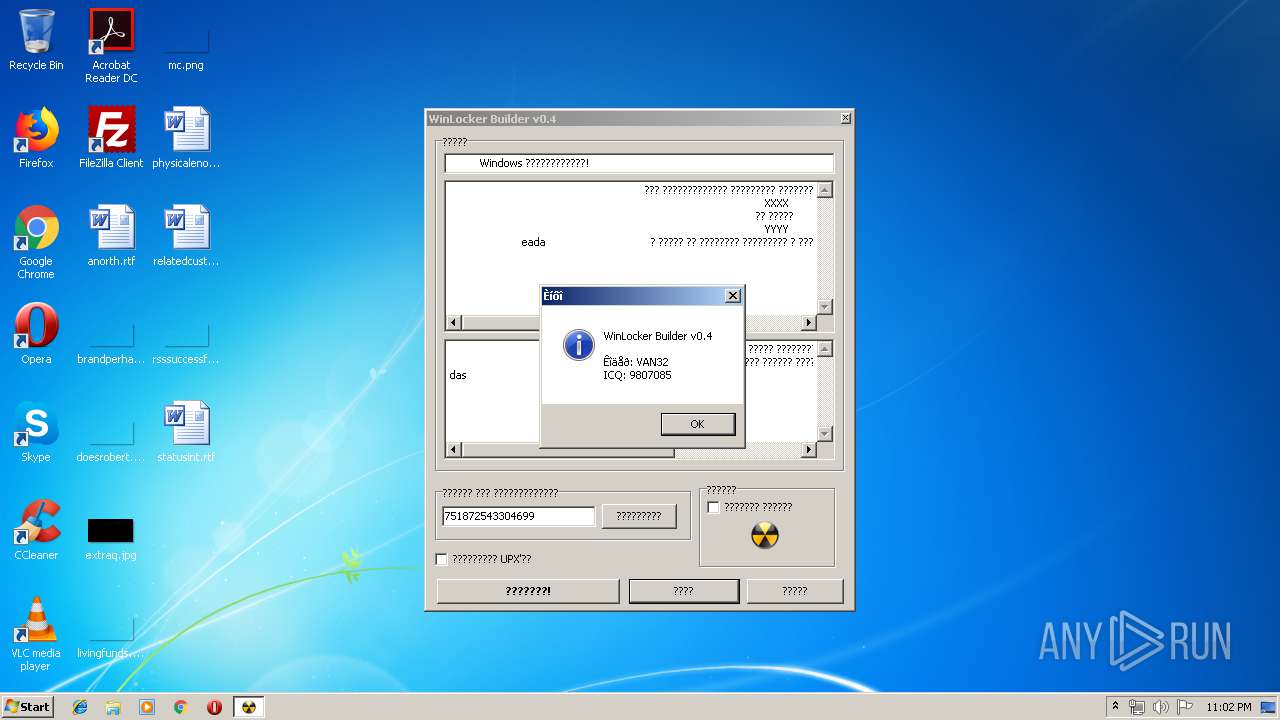Select physicaleno document icon
This screenshot has height=720, width=1280.
pos(186,138)
